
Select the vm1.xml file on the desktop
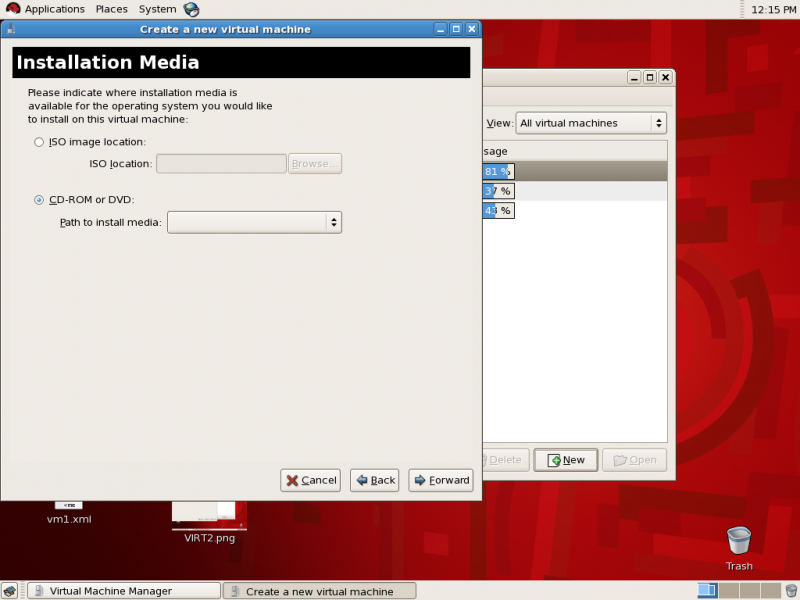click(x=69, y=513)
